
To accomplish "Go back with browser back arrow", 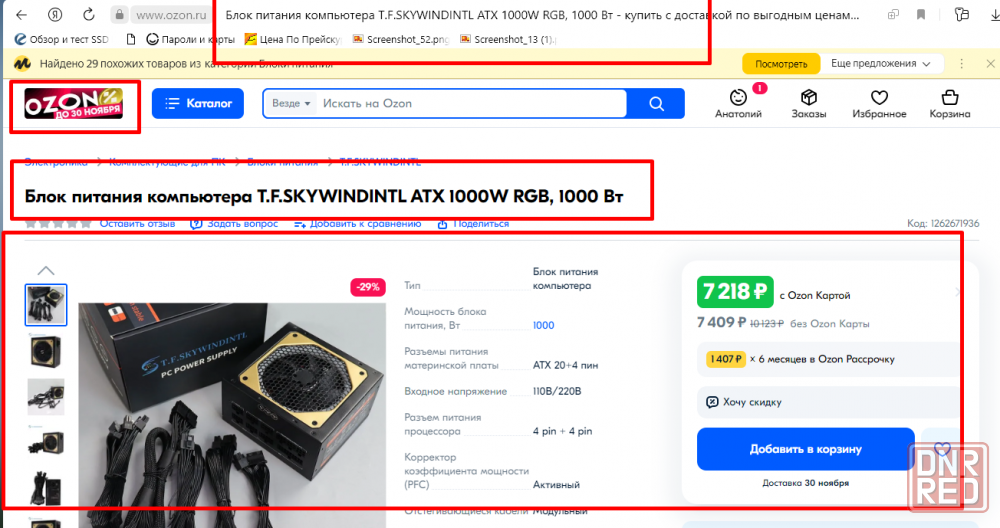I will (x=22, y=14).
